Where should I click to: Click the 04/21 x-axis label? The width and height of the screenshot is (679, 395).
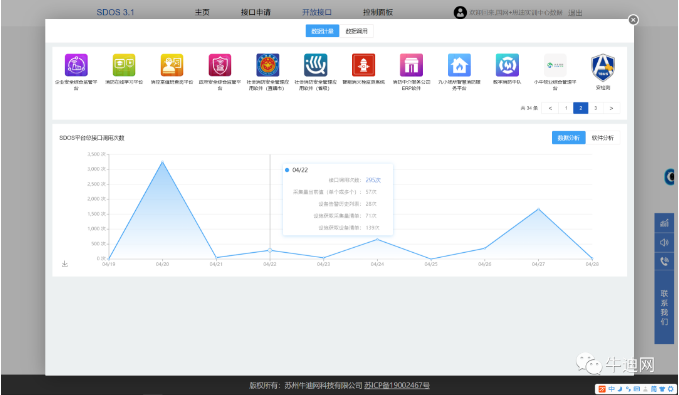pos(216,264)
